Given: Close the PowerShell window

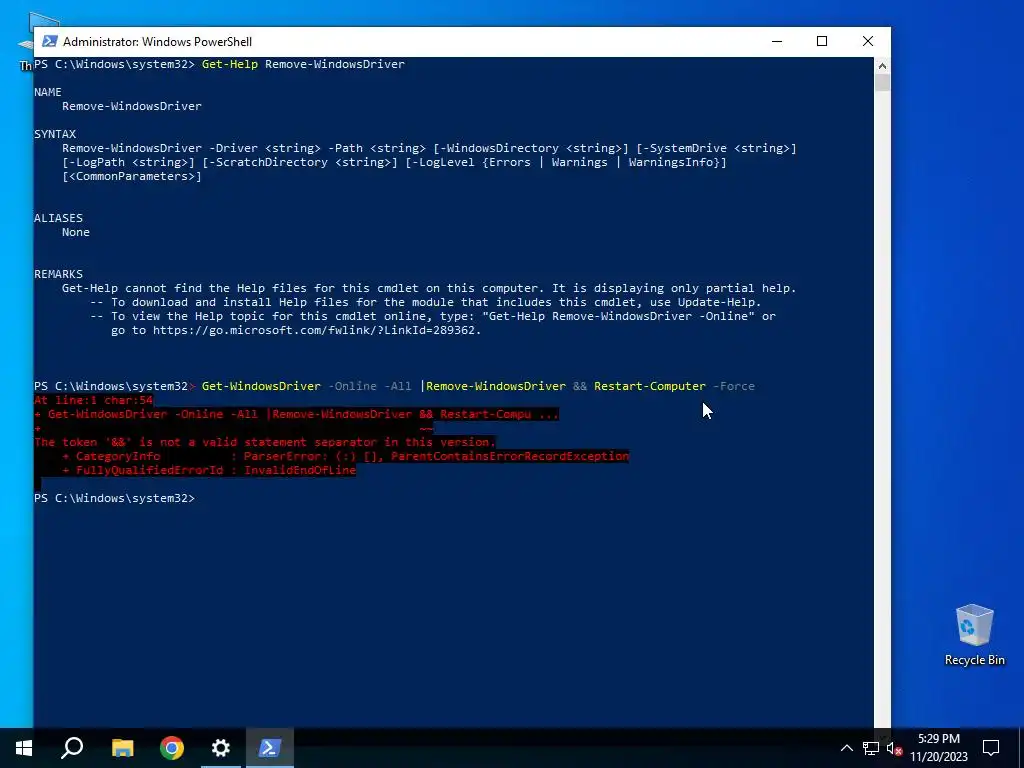Looking at the screenshot, I should [x=868, y=41].
